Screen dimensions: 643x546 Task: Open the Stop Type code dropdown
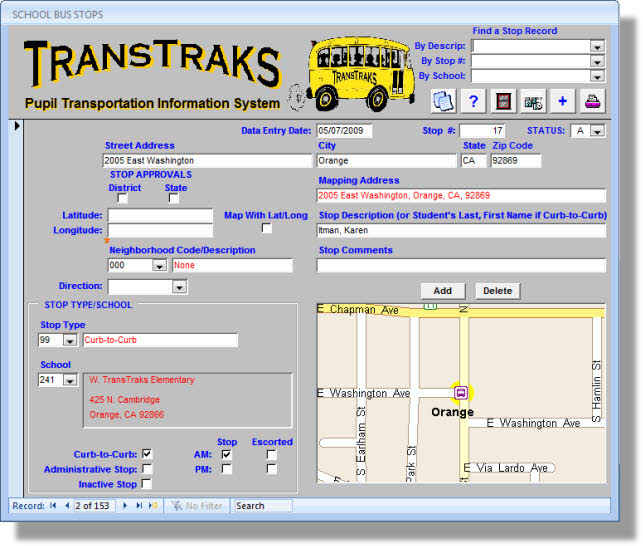pyautogui.click(x=69, y=341)
